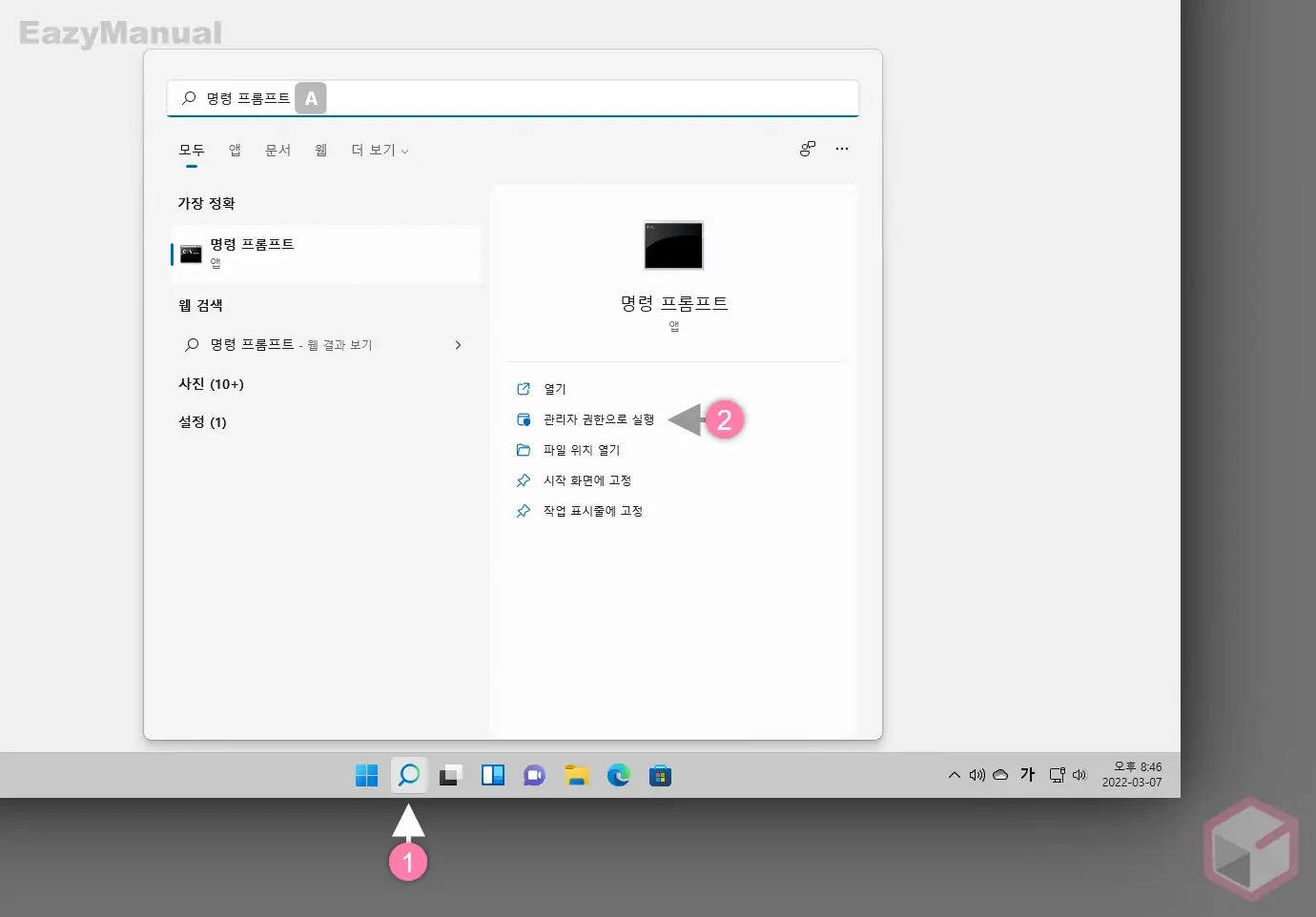The width and height of the screenshot is (1316, 917).
Task: Launch Microsoft Edge from the taskbar
Action: (x=619, y=775)
